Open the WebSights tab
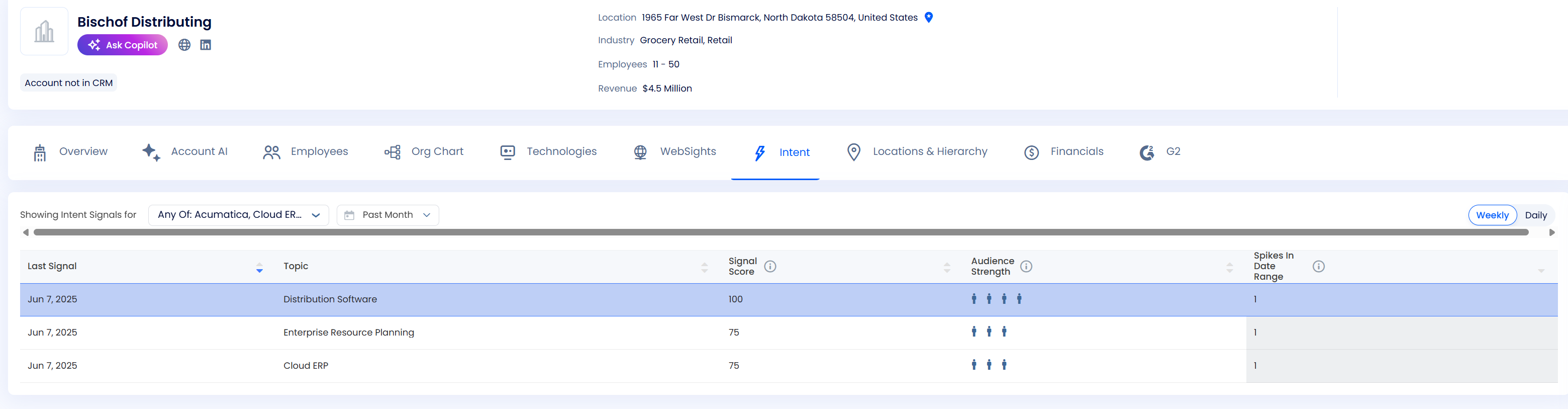Screen dimensions: 1568x409 [x=674, y=152]
